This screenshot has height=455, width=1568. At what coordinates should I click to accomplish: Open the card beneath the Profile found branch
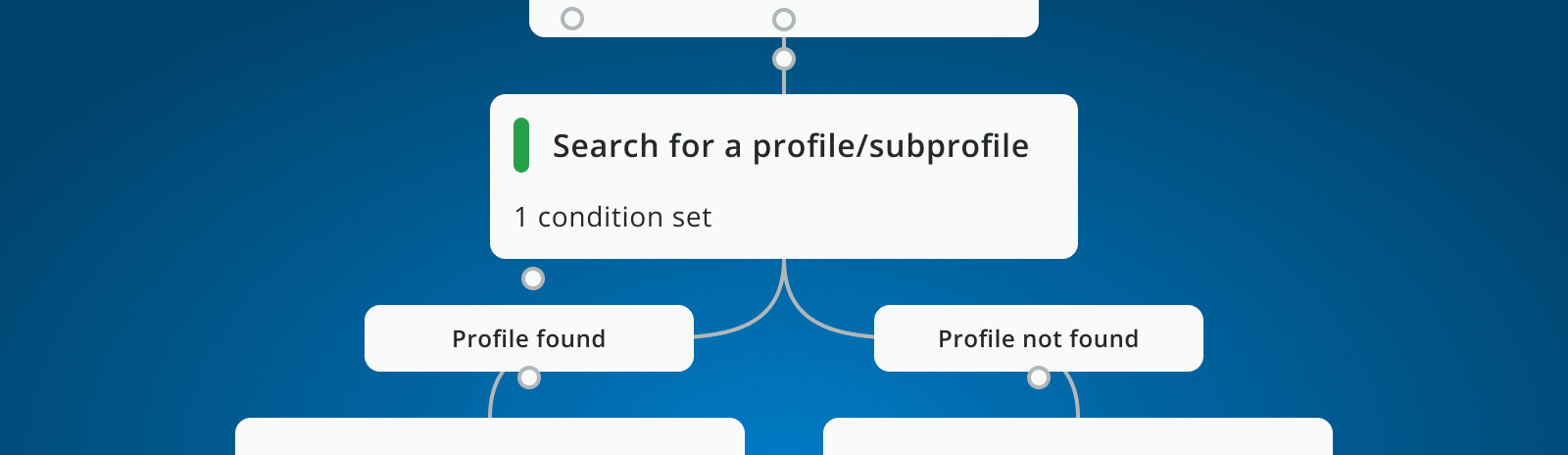coord(490,437)
